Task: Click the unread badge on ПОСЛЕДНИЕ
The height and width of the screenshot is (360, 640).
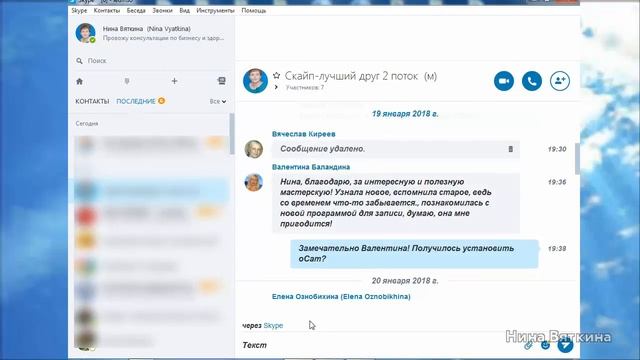Action: tap(162, 101)
